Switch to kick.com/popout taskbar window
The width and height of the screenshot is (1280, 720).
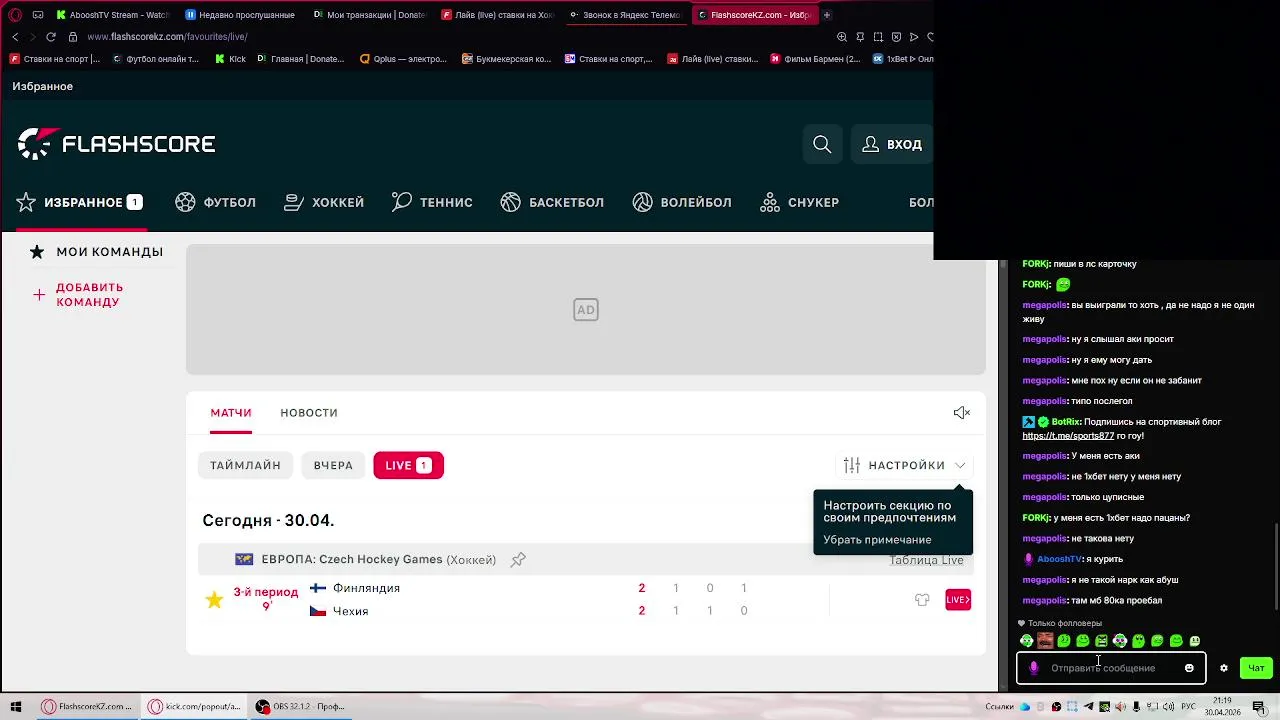194,707
